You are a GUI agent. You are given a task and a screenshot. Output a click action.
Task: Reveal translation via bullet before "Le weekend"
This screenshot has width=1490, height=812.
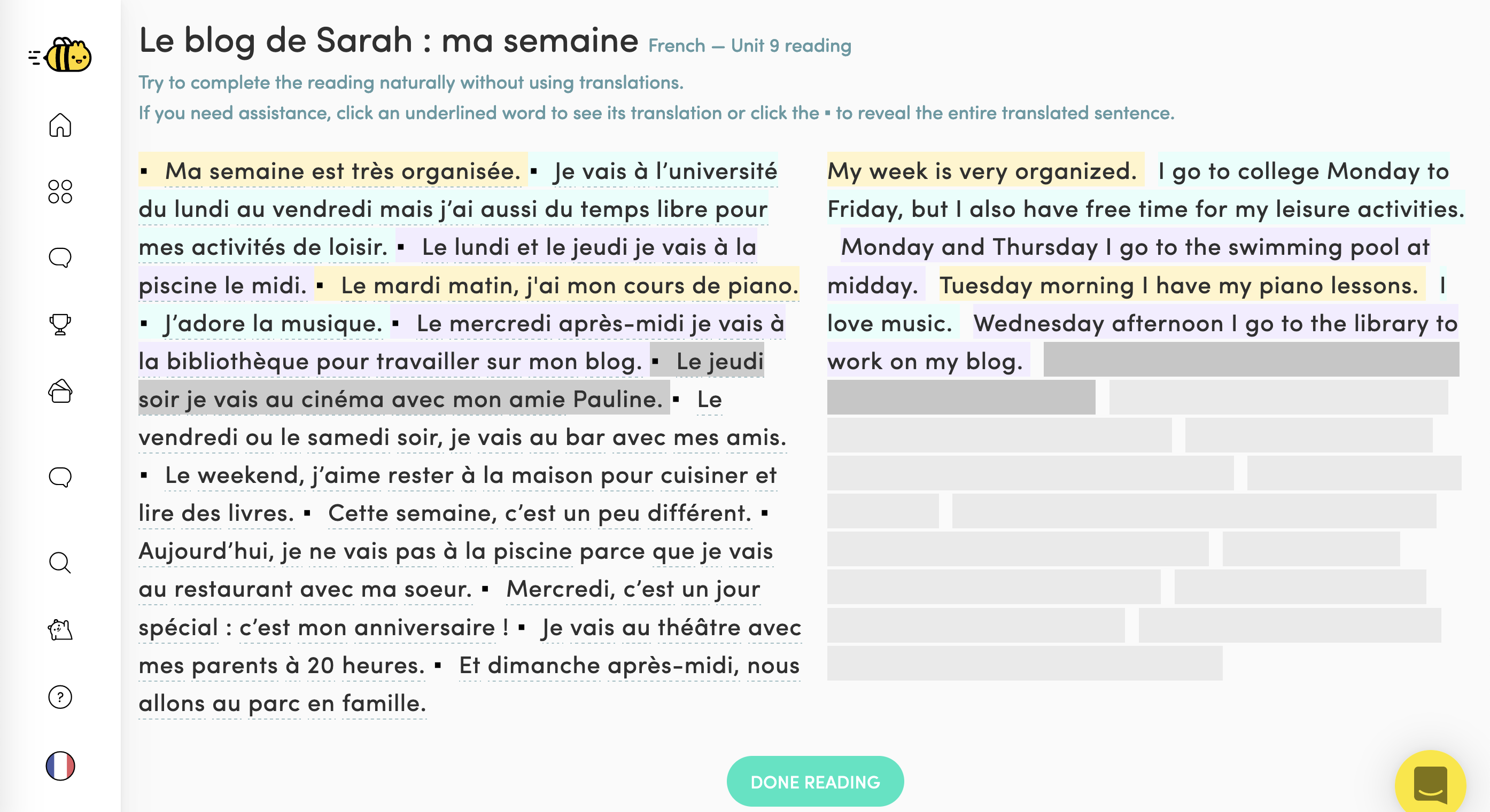click(145, 476)
